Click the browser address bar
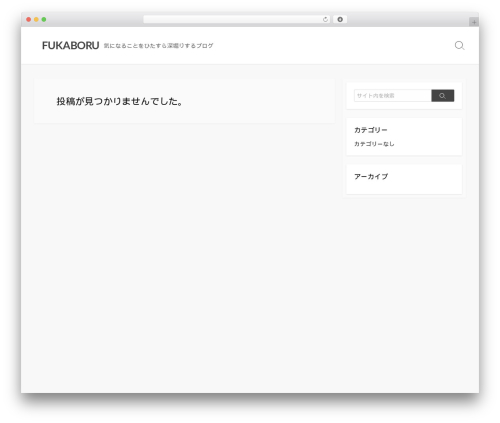Viewport: 500px width, 423px height. coord(237,19)
